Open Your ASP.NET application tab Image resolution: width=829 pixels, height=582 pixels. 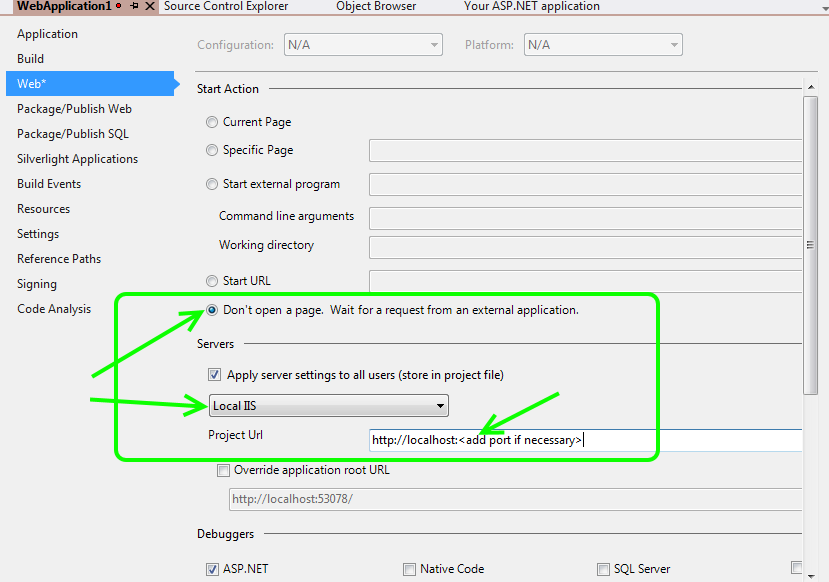click(531, 6)
